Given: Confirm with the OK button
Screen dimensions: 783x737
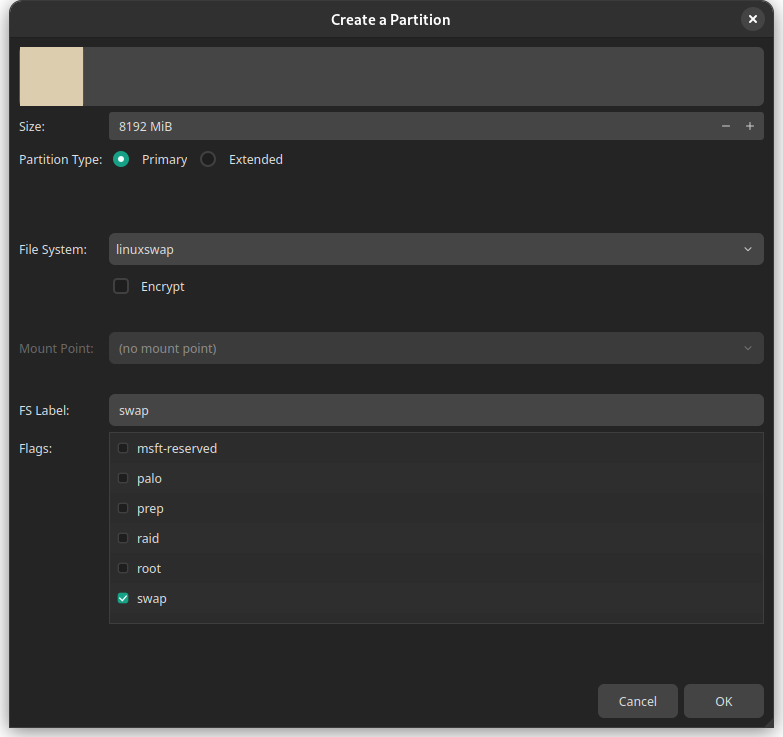Looking at the screenshot, I should pyautogui.click(x=724, y=701).
